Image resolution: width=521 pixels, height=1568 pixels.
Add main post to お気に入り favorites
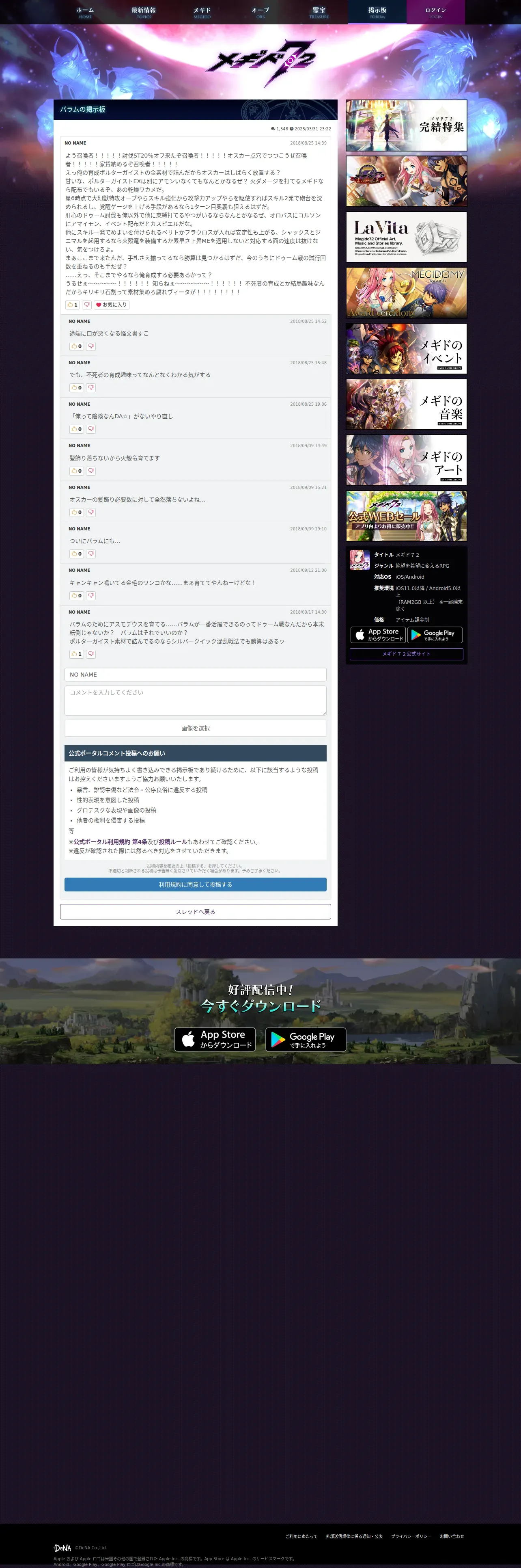pyautogui.click(x=111, y=305)
